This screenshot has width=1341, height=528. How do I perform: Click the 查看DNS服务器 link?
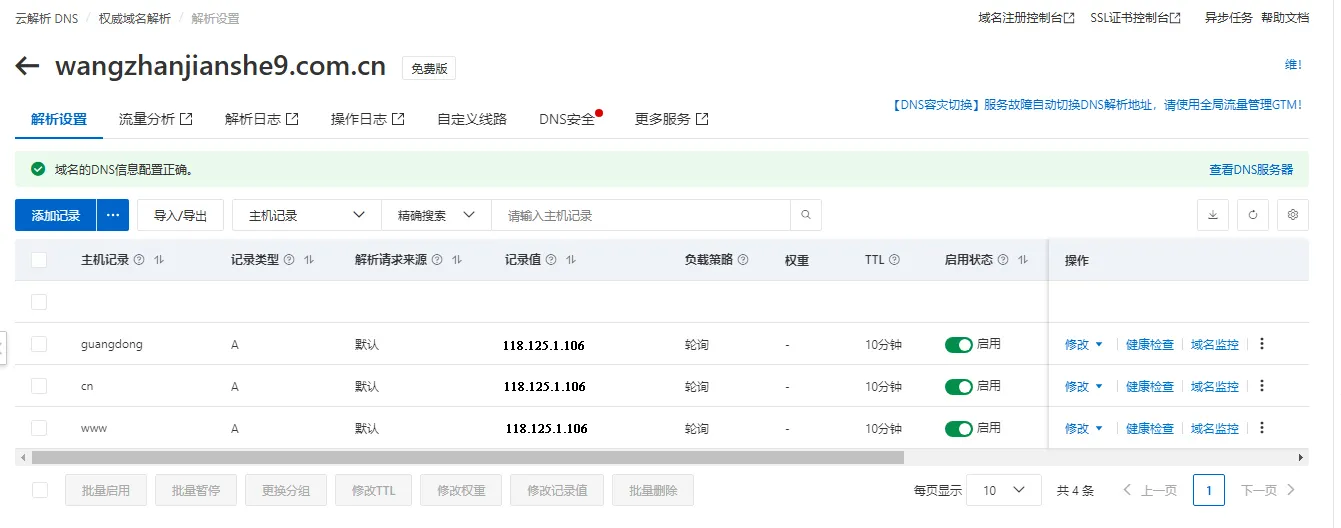pyautogui.click(x=1251, y=170)
